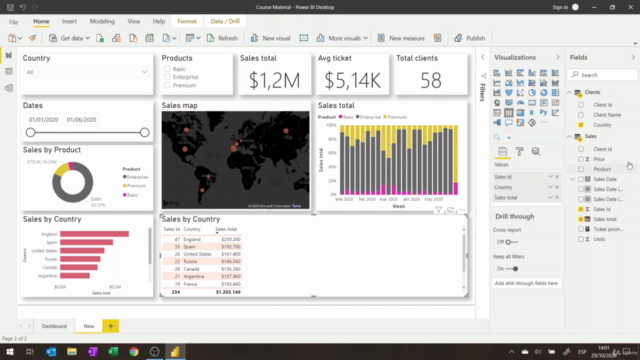Choose the Python visual icon
This screenshot has width=640, height=360.
click(544, 112)
